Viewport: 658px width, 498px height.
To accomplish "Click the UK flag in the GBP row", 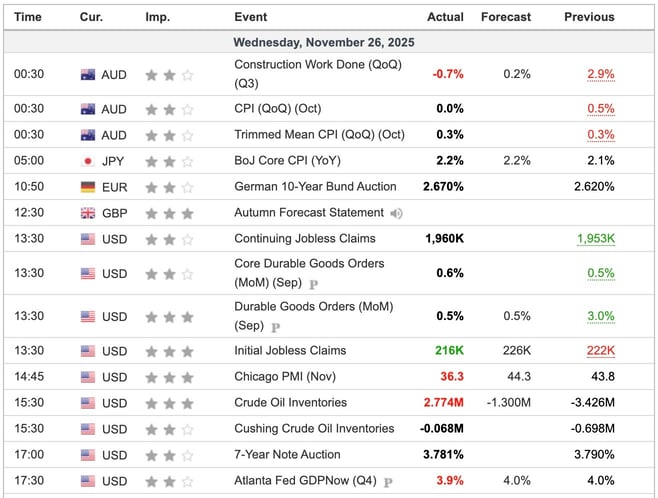I will 88,213.
